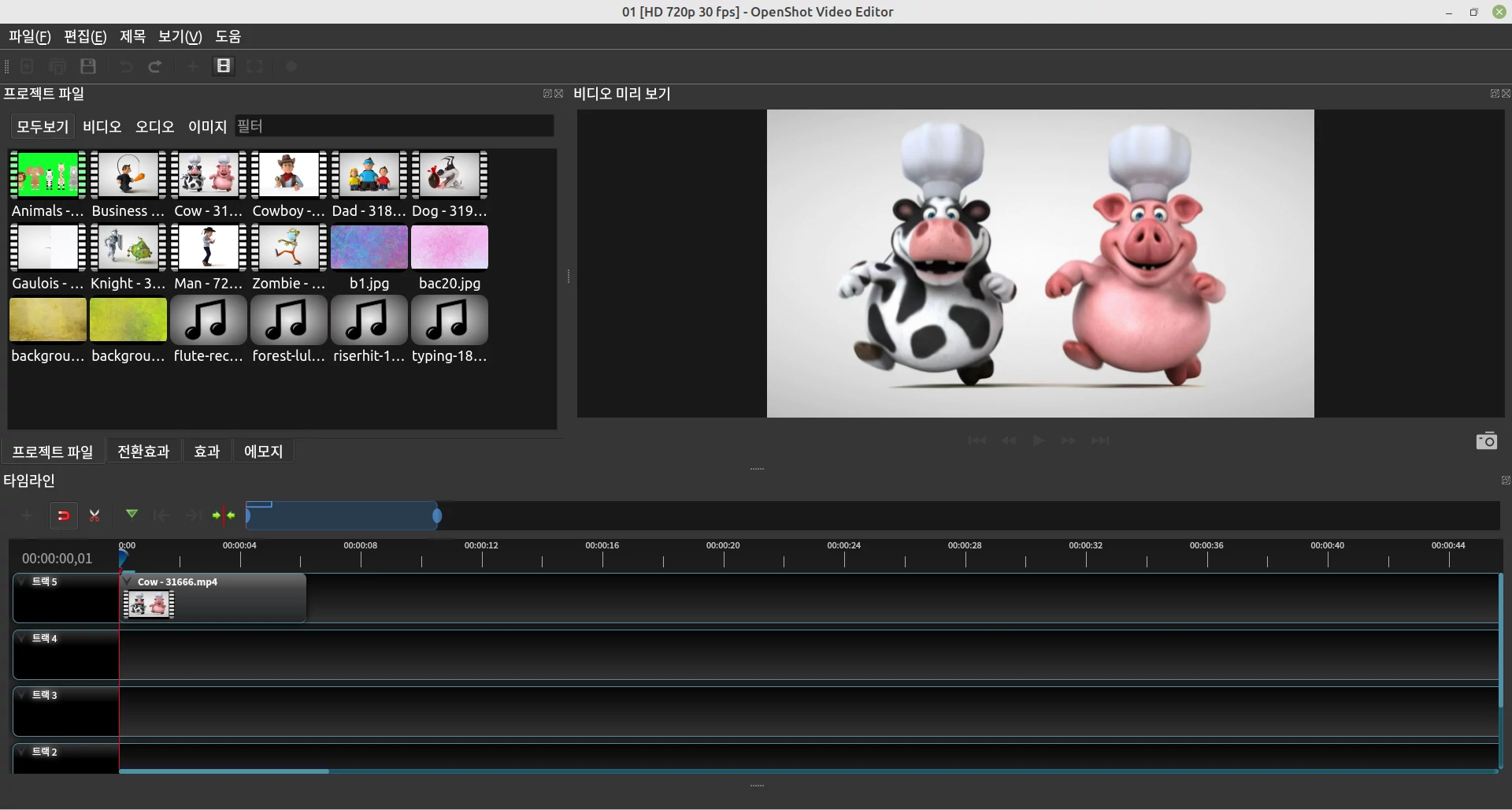Viewport: 1512px width, 810px height.
Task: Switch to the 에모지 tab
Action: pos(263,451)
